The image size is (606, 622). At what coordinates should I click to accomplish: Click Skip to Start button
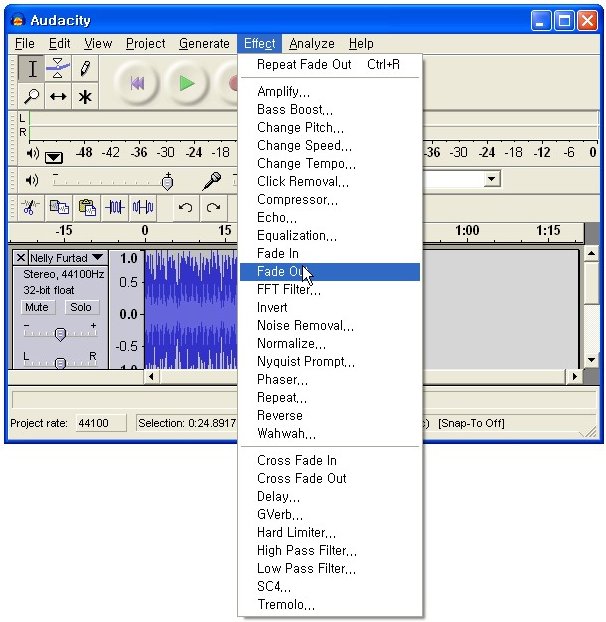(x=136, y=83)
